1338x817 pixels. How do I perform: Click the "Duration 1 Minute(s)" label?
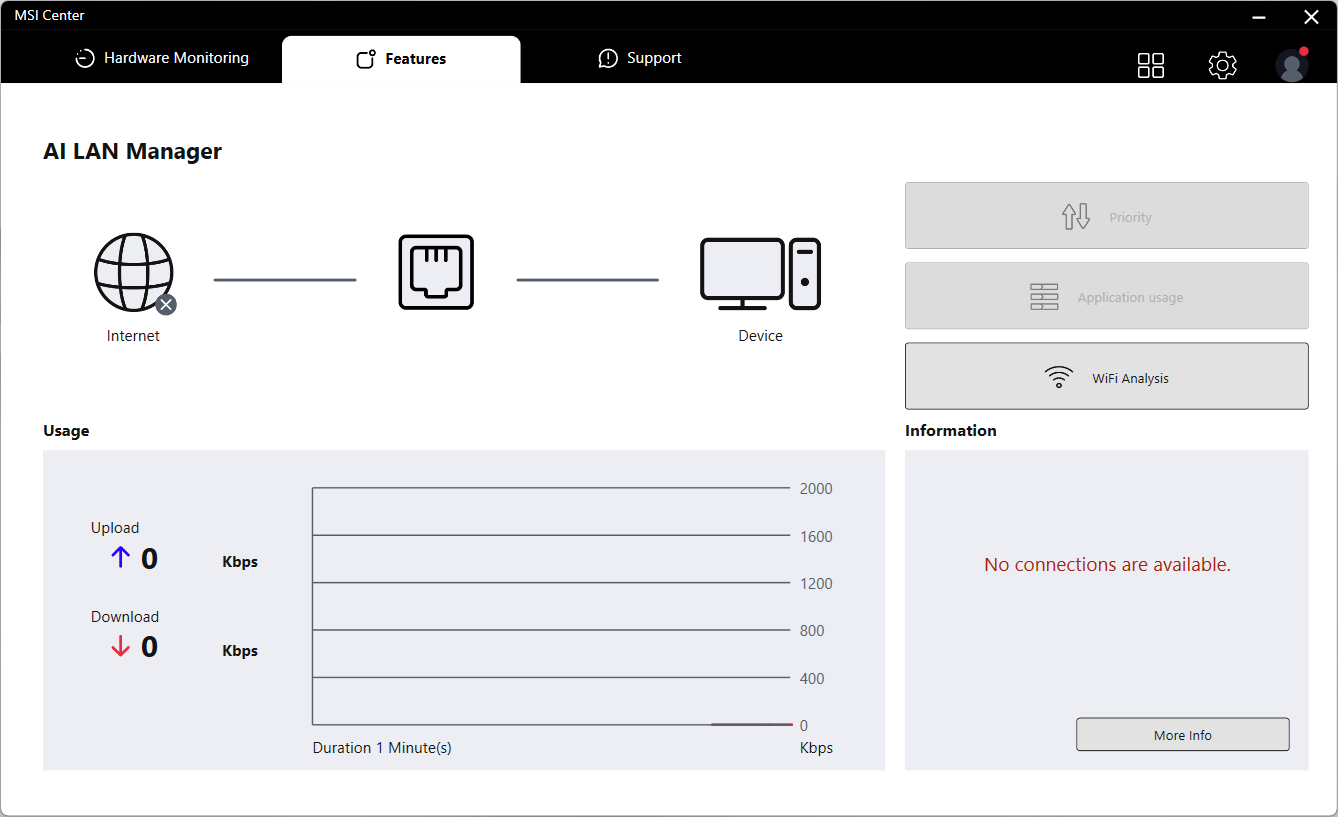coord(382,747)
